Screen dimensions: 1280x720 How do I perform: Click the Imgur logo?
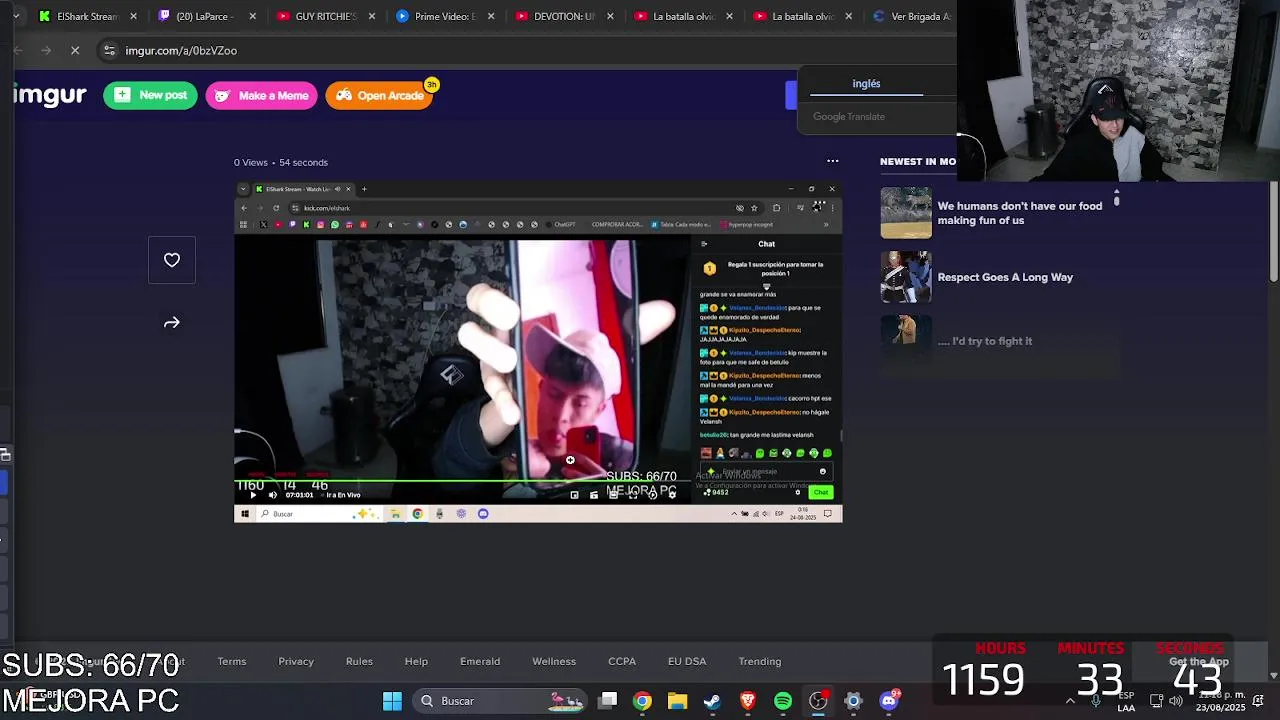point(50,95)
